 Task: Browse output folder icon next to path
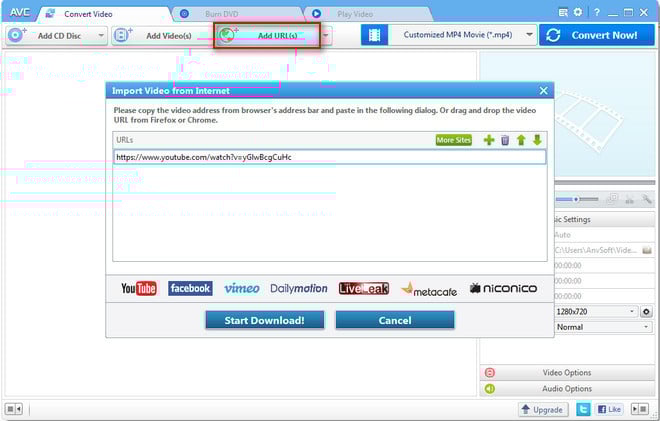tap(647, 250)
